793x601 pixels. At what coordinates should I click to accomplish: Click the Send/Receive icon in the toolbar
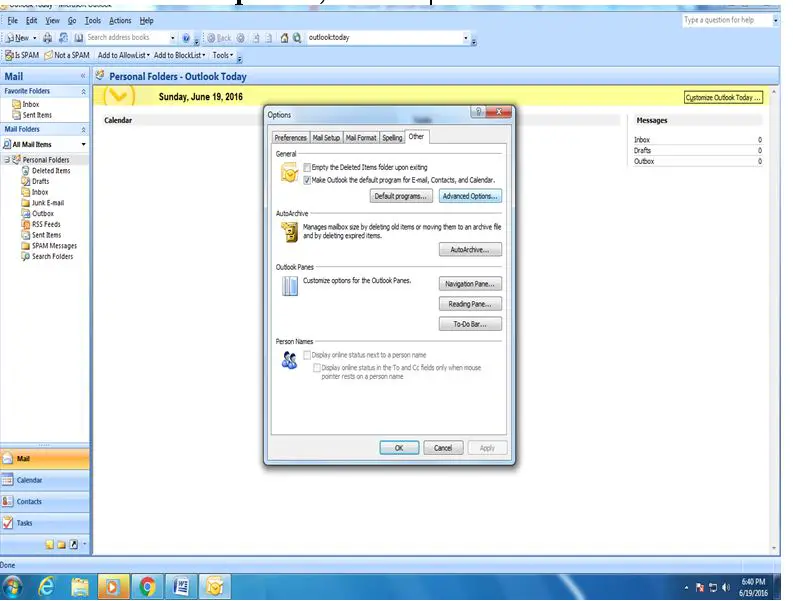(63, 38)
